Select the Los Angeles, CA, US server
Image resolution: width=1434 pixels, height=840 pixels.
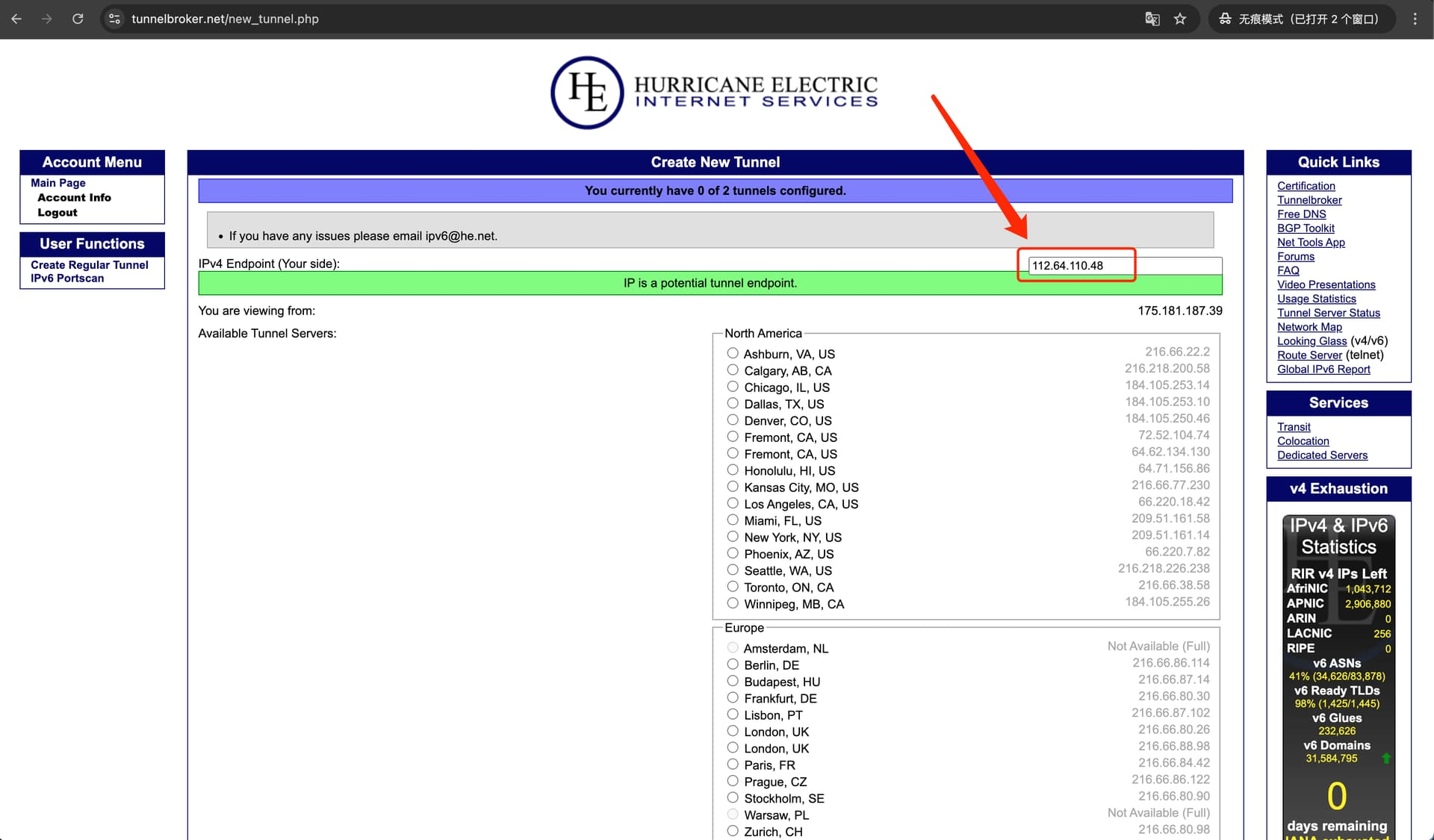pyautogui.click(x=733, y=503)
